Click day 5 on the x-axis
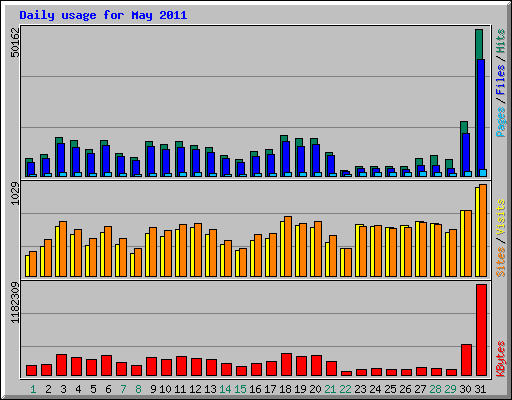The width and height of the screenshot is (512, 400). coord(93,389)
